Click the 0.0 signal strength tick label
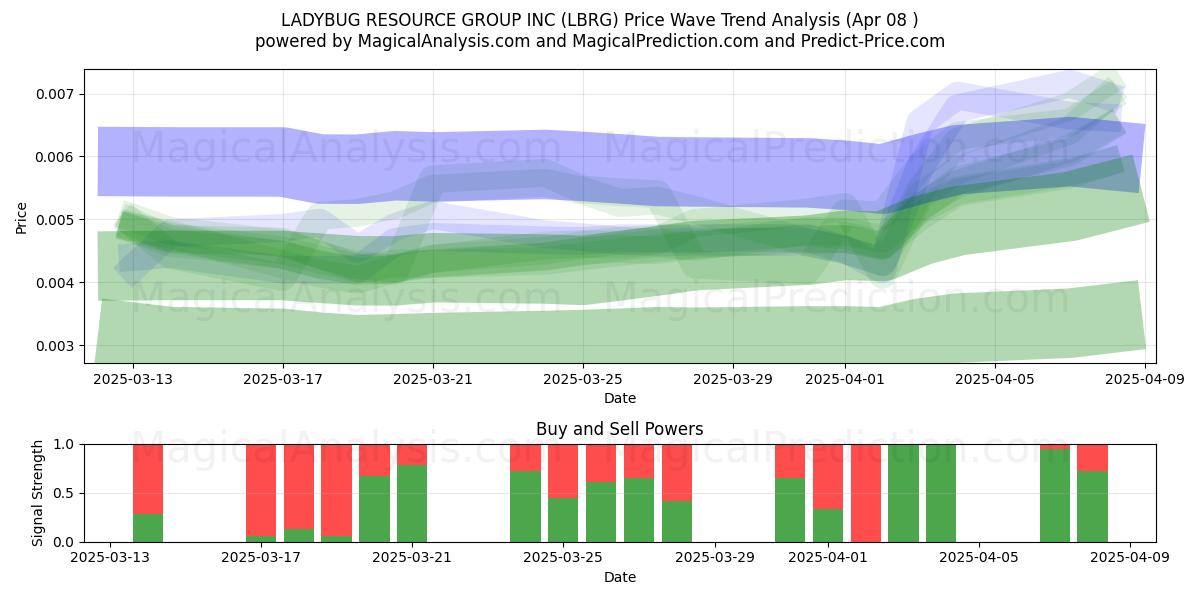The image size is (1200, 600). click(x=64, y=542)
